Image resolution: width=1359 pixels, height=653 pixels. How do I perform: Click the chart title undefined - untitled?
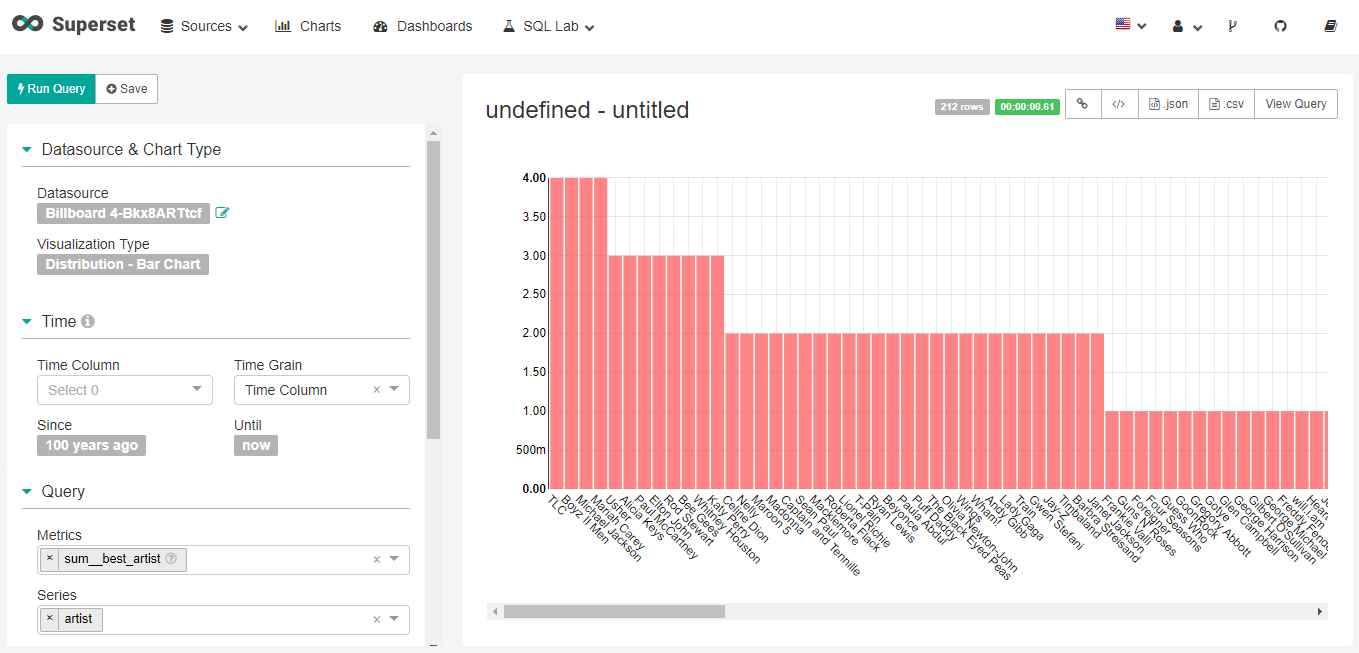(x=587, y=110)
